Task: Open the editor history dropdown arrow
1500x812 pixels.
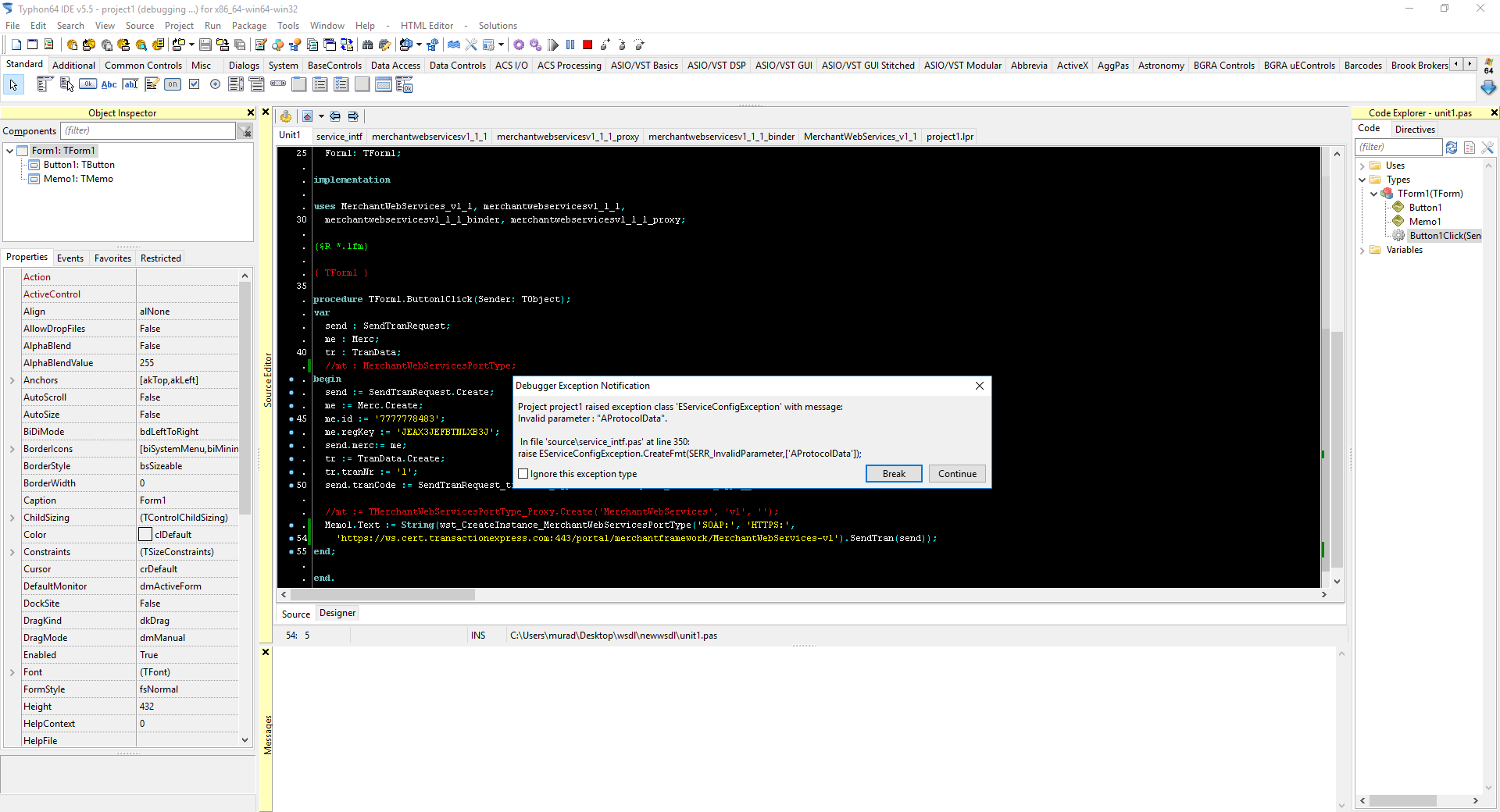Action: click(321, 116)
